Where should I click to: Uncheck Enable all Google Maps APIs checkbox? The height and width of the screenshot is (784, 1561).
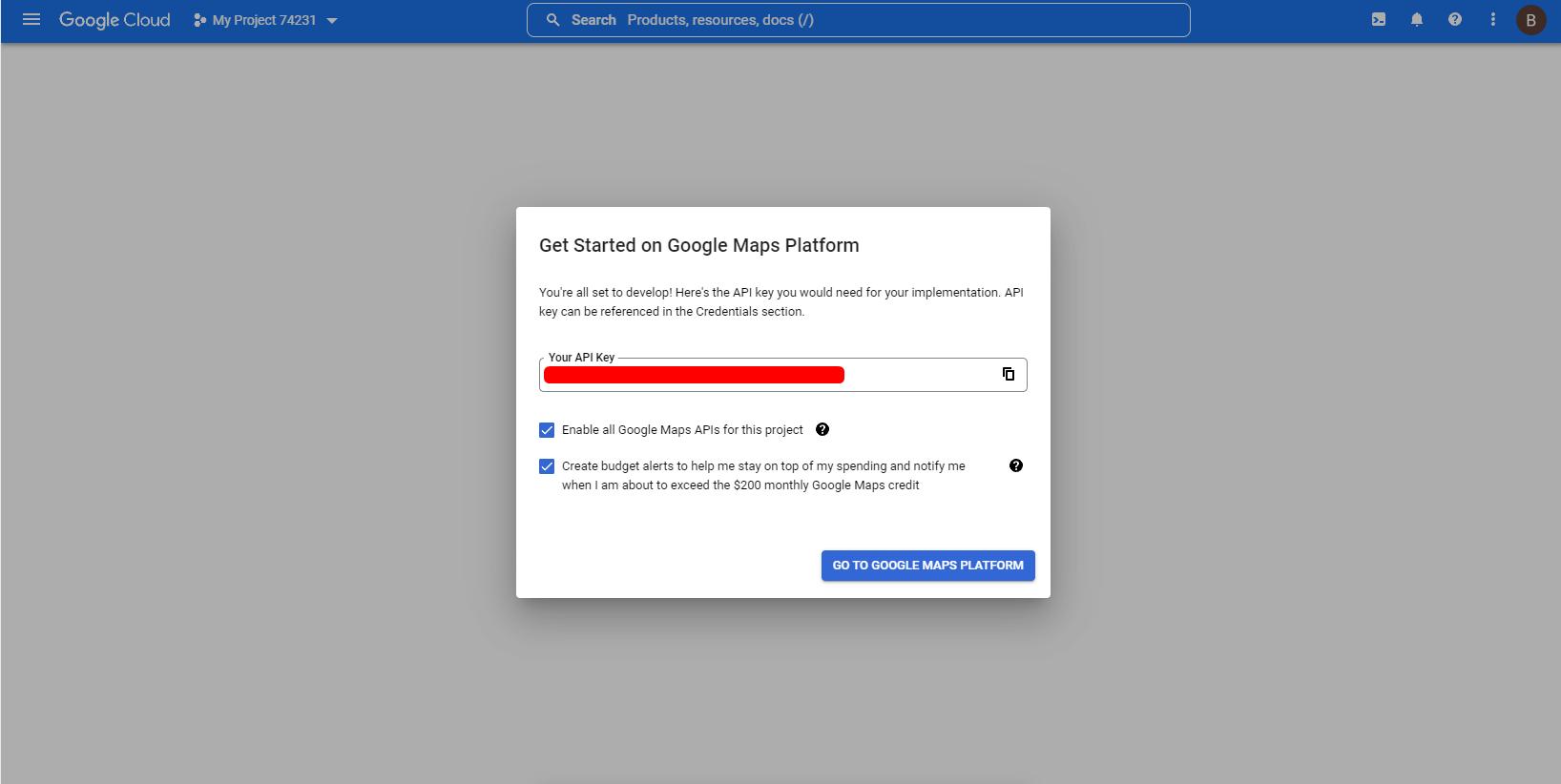coord(547,430)
